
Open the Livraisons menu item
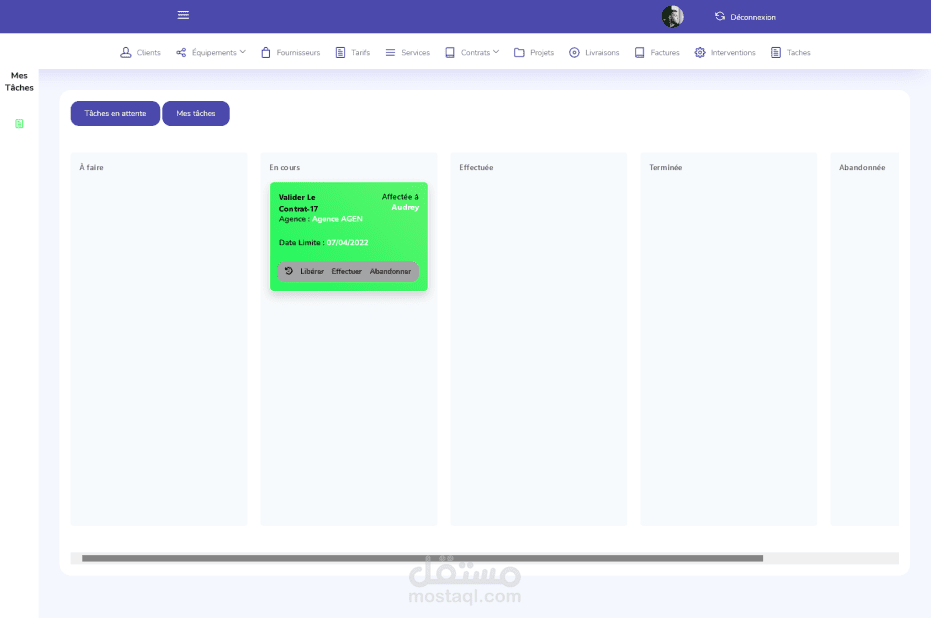602,53
